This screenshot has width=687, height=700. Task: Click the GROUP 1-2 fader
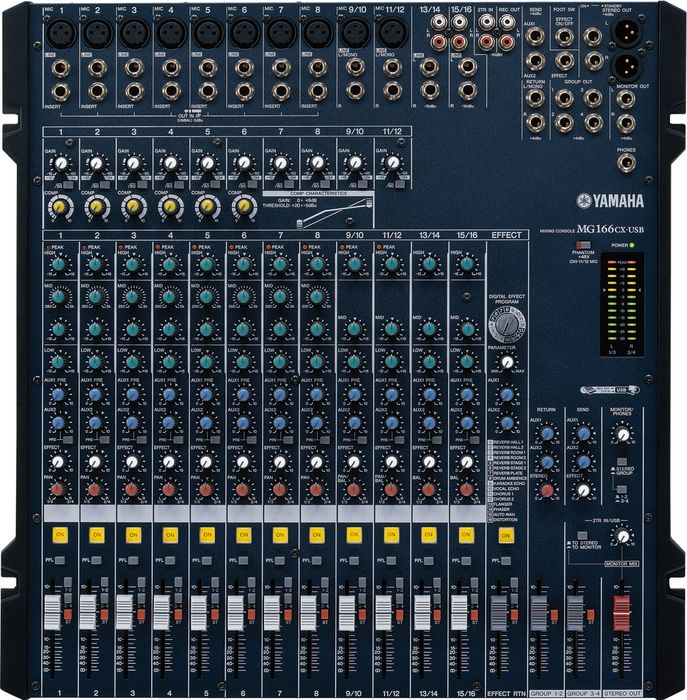point(541,611)
